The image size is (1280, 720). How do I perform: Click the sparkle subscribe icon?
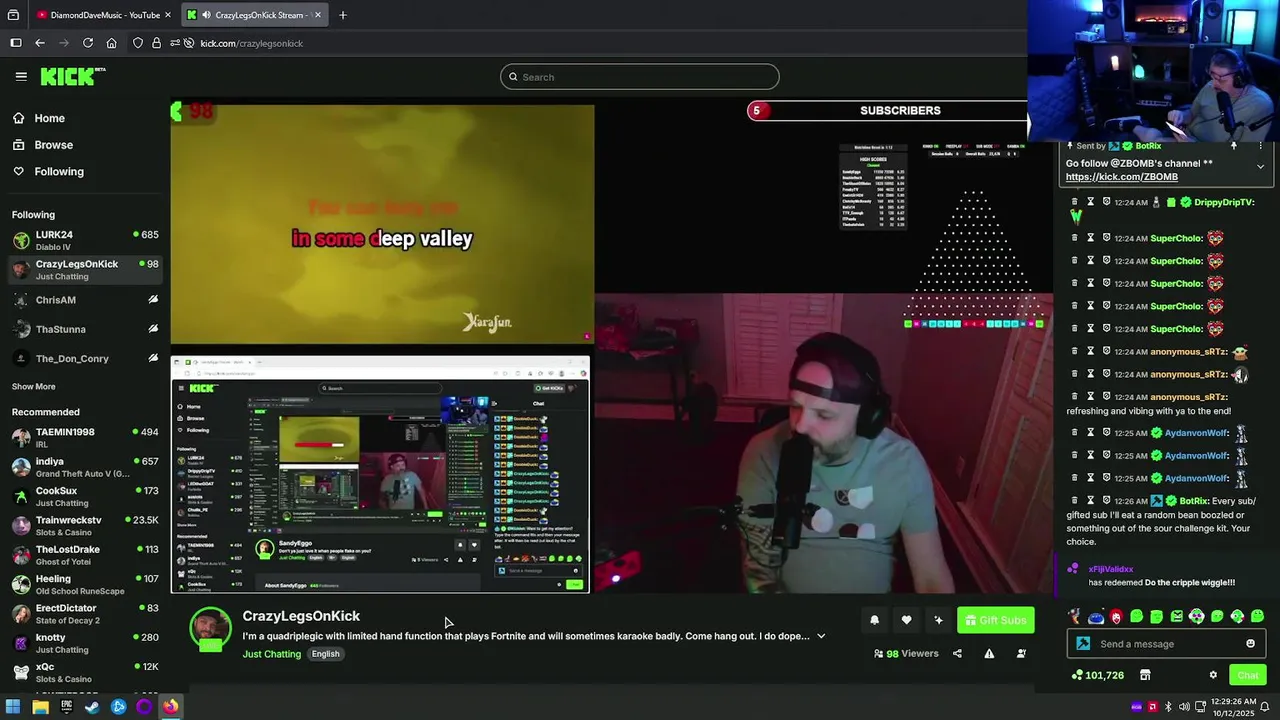coord(938,620)
